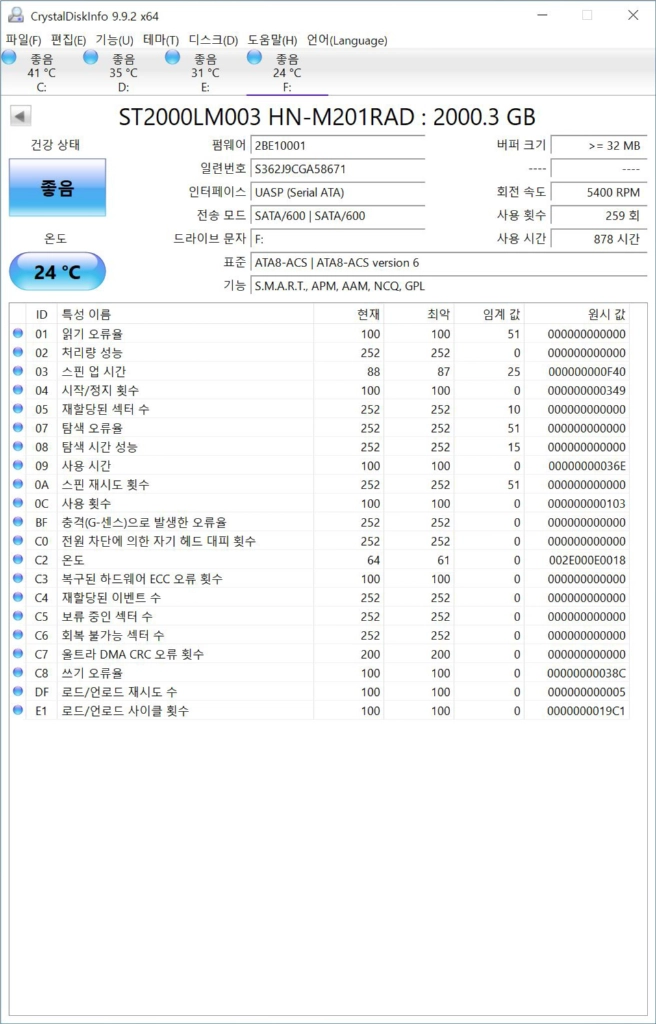The width and height of the screenshot is (656, 1024).
Task: Click status dot of 보류 중인 섹터 수 row
Action: [18, 616]
